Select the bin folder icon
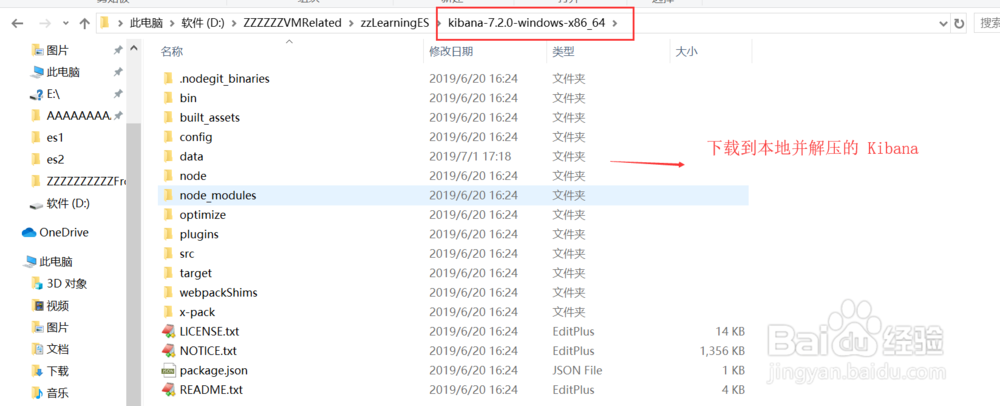The image size is (1000, 406). 168,98
